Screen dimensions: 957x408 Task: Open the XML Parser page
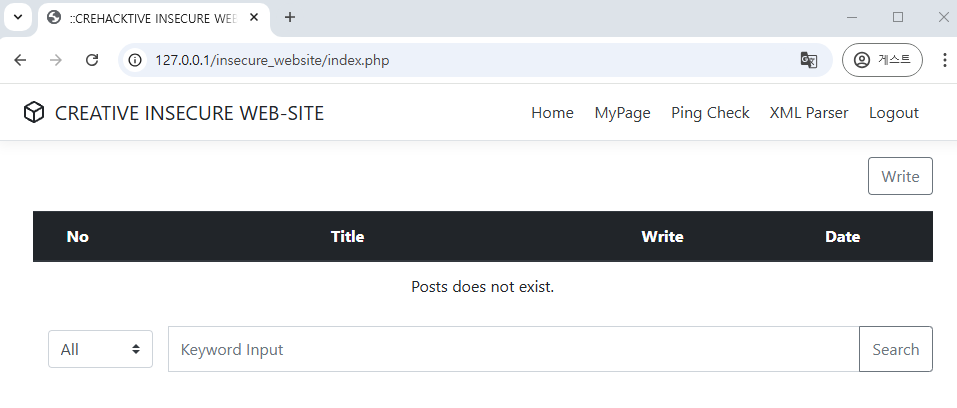[x=809, y=113]
